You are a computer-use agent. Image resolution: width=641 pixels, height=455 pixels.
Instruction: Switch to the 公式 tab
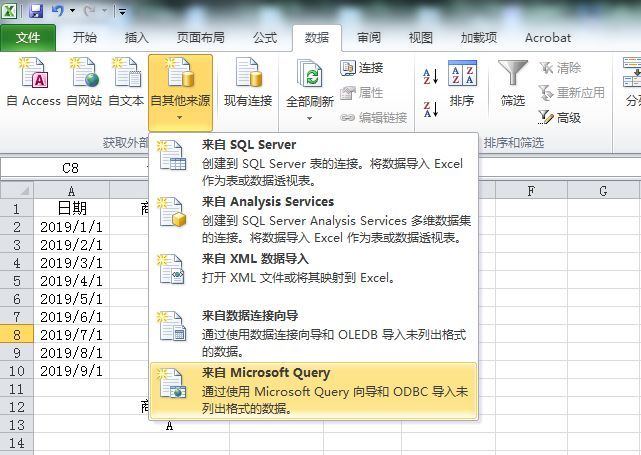pos(264,38)
